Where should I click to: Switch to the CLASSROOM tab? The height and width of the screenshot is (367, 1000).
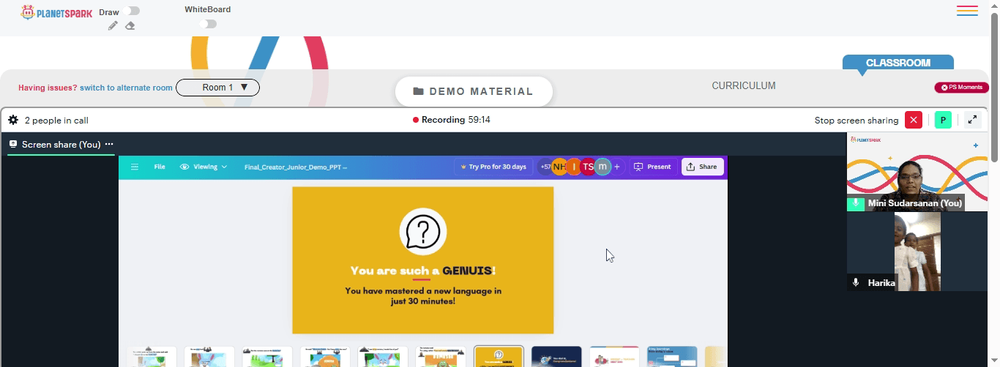click(898, 63)
